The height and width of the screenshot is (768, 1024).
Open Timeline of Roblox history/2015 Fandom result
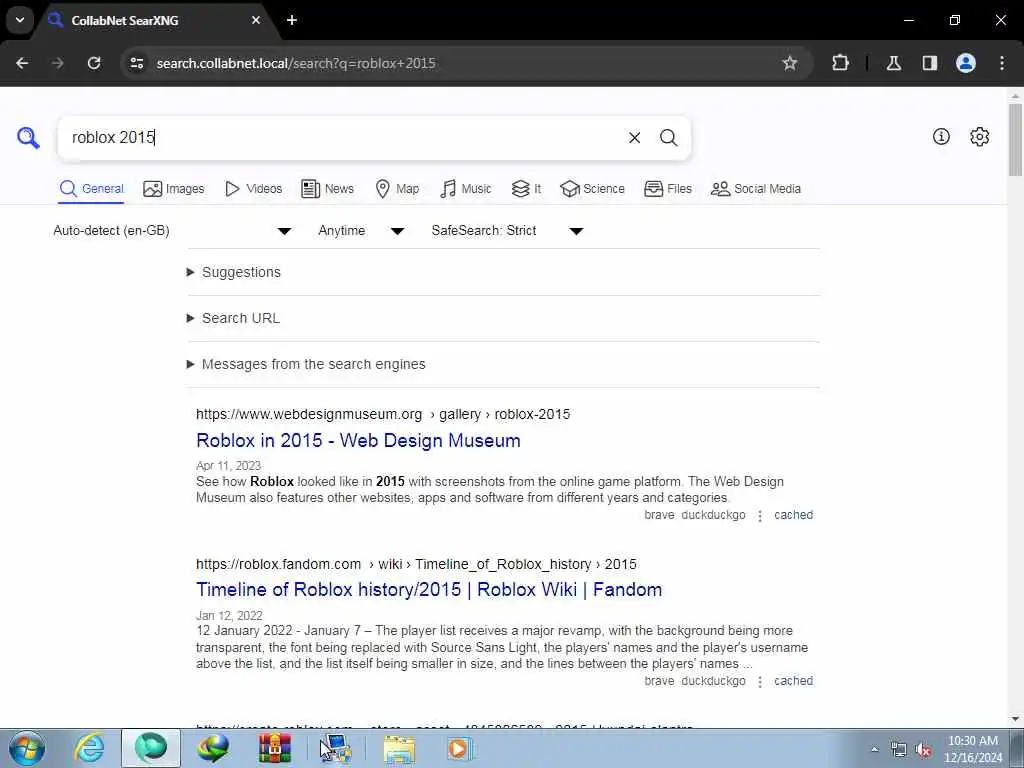(429, 589)
